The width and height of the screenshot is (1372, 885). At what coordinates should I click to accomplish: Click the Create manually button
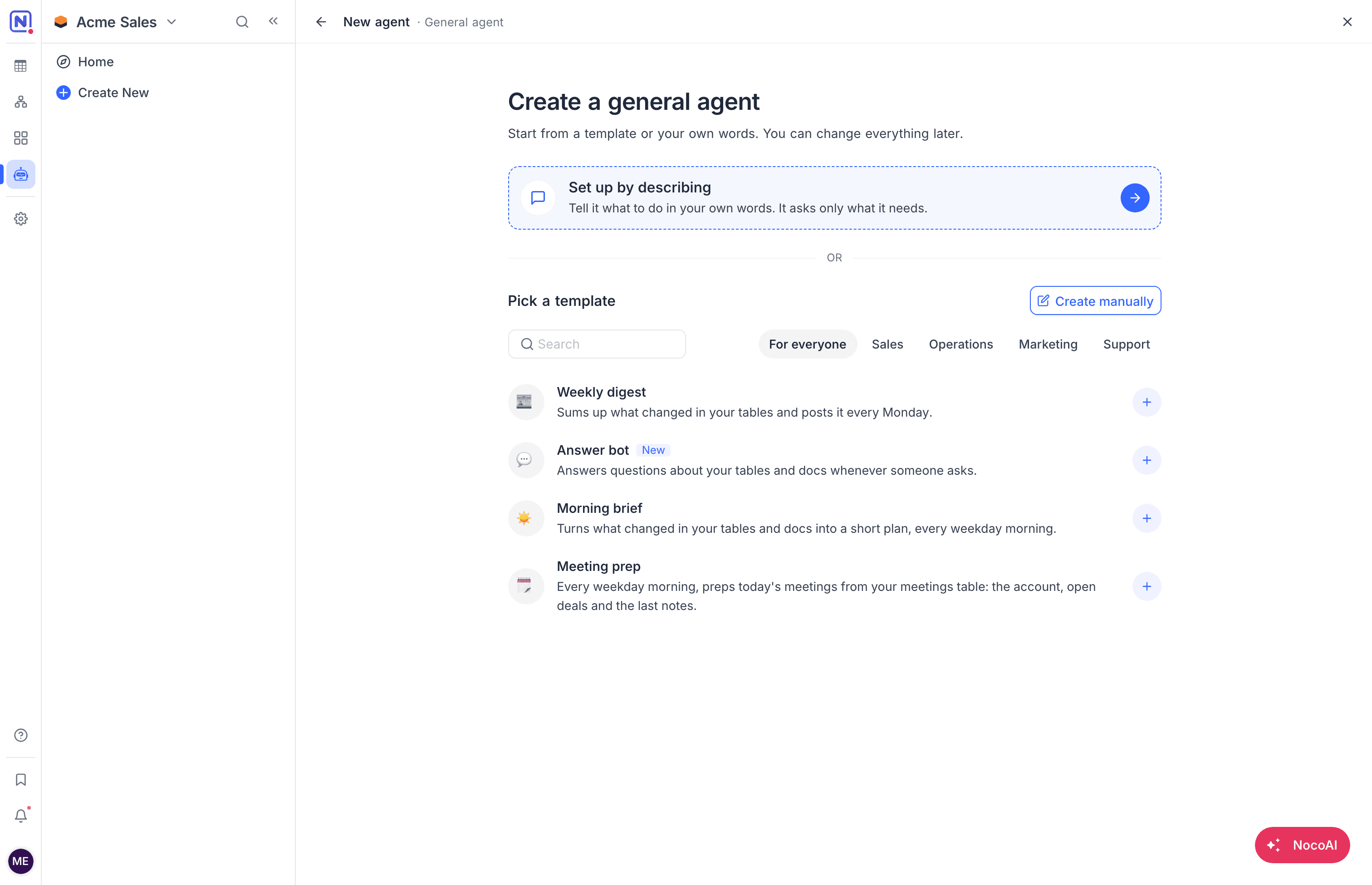[1095, 300]
